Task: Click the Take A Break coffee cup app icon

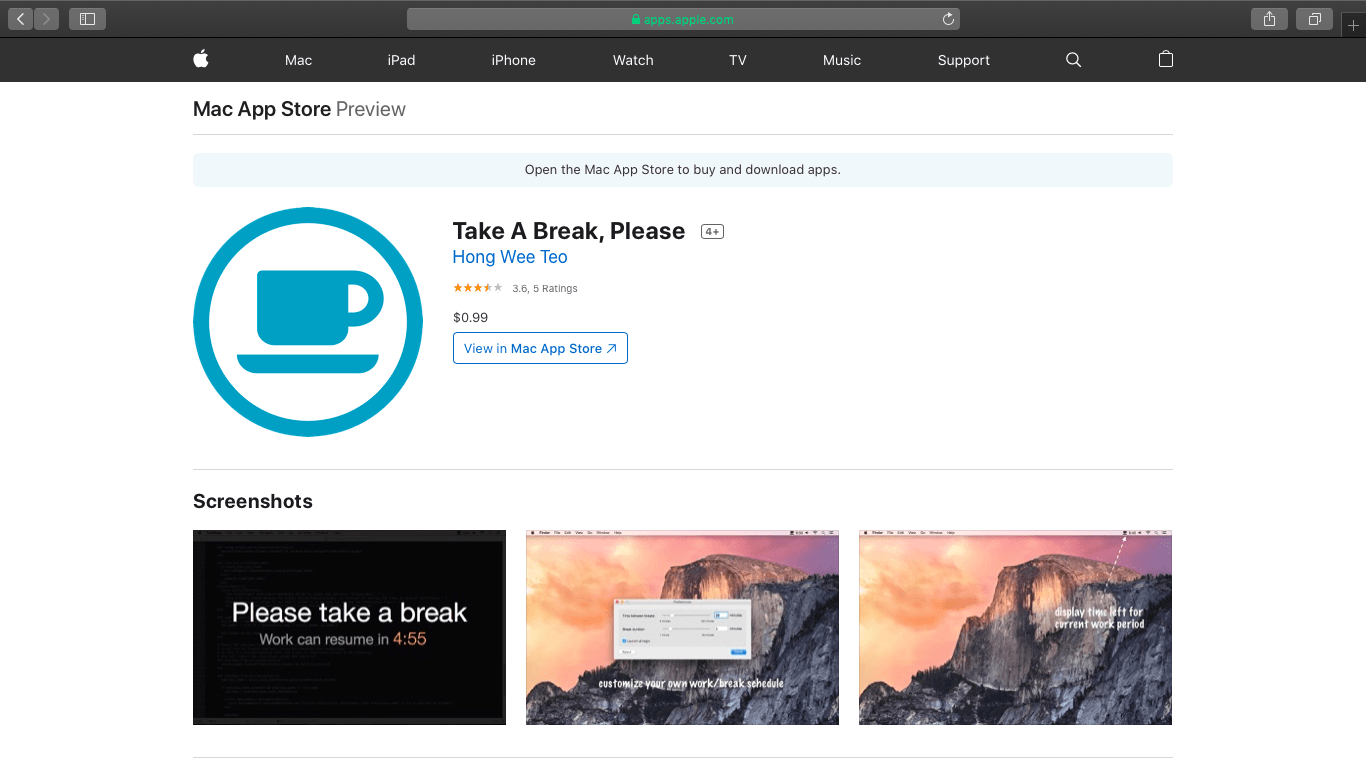Action: click(308, 322)
